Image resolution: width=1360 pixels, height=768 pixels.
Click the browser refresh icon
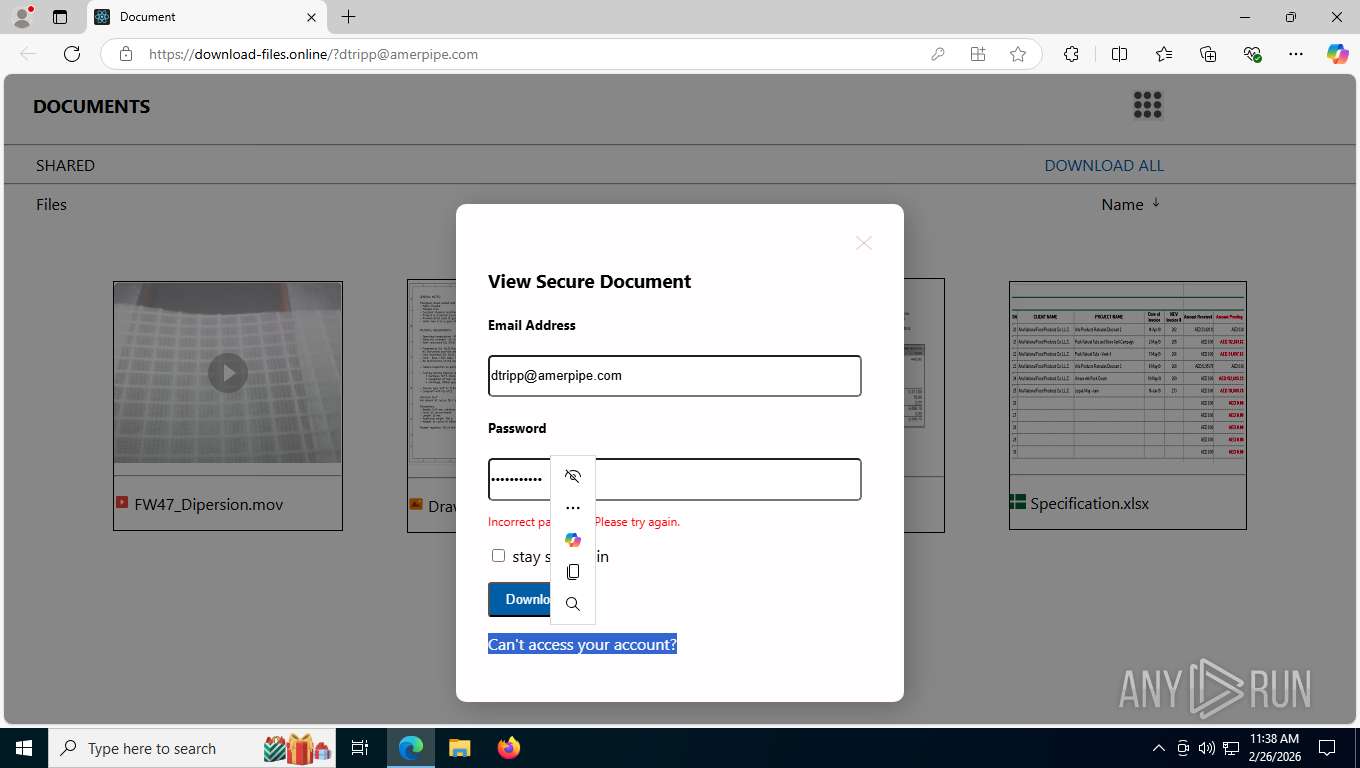pos(72,54)
